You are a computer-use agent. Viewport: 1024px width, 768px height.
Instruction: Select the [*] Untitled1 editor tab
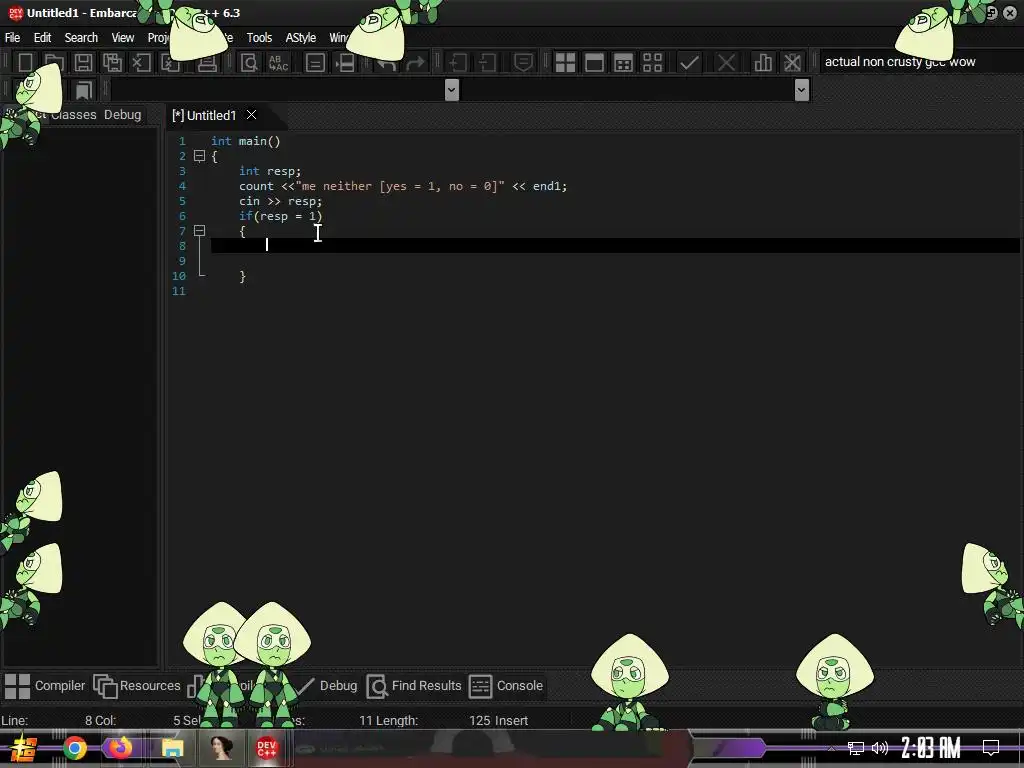tap(204, 116)
